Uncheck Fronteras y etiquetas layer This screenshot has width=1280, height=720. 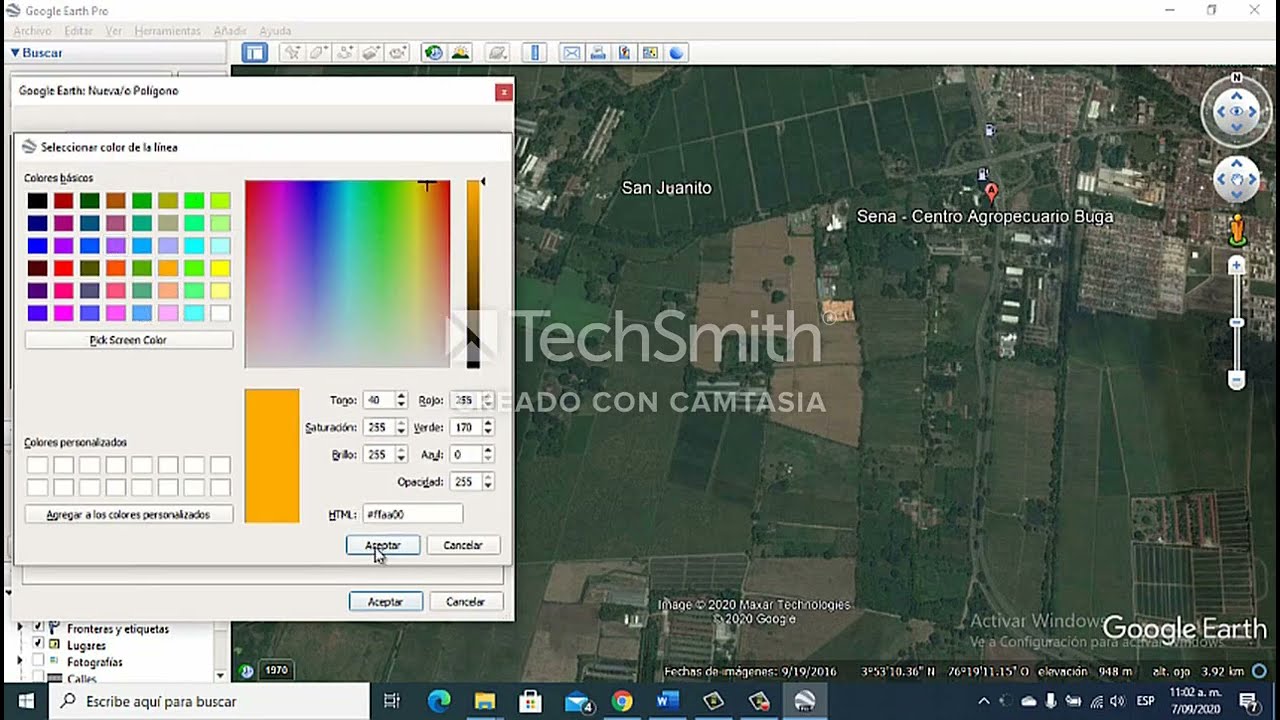click(38, 629)
